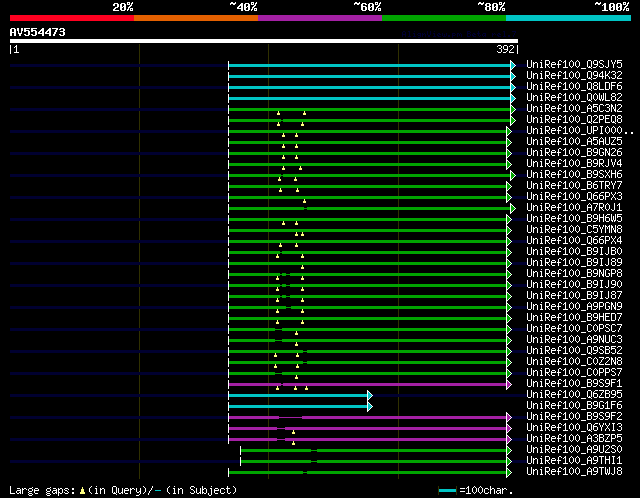Screen dimensions: 640x498
Task: Click the UniRef100_A9PGN9 label
Action: [x=574, y=307]
